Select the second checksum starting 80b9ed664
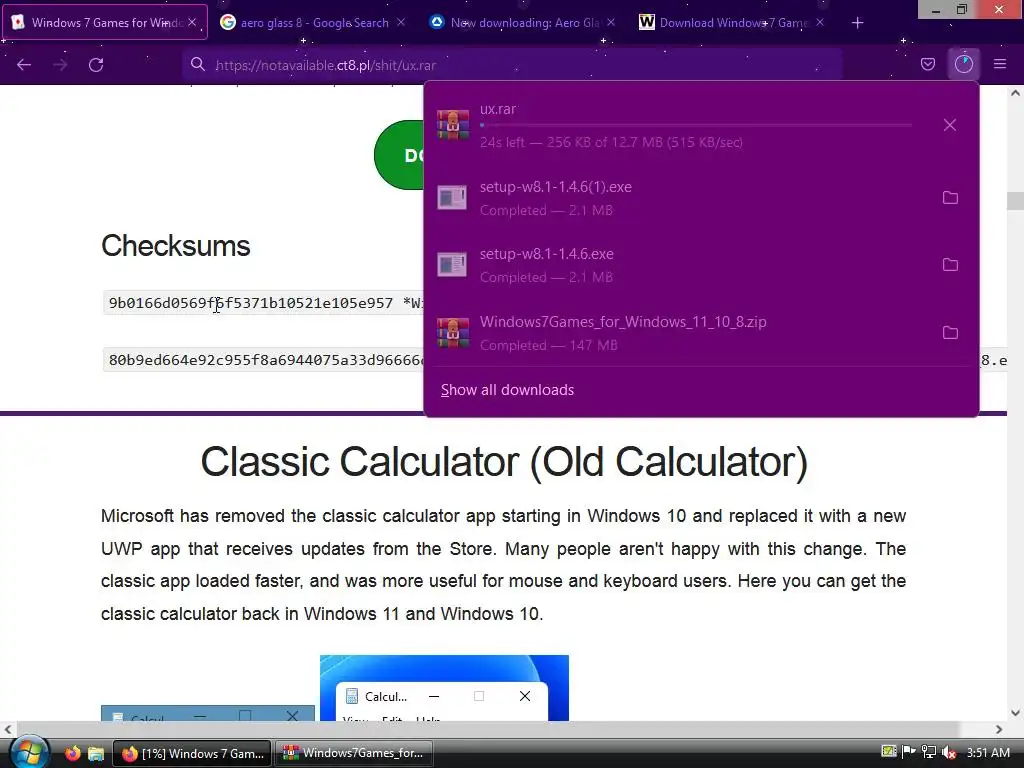 pyautogui.click(x=264, y=360)
